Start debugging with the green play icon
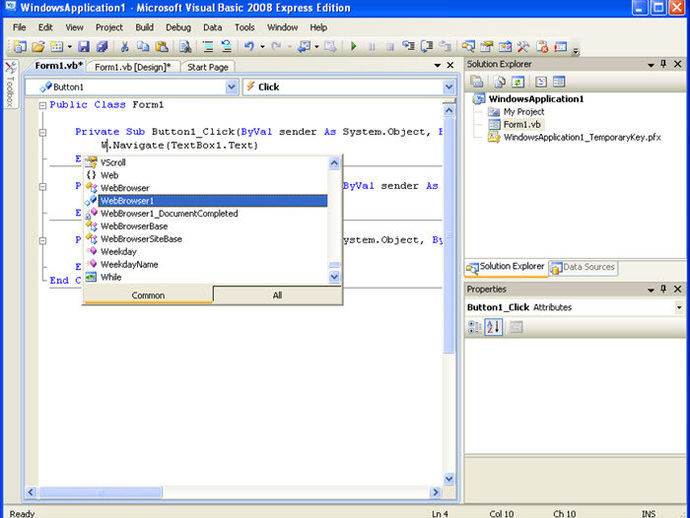690x518 pixels. [x=353, y=46]
